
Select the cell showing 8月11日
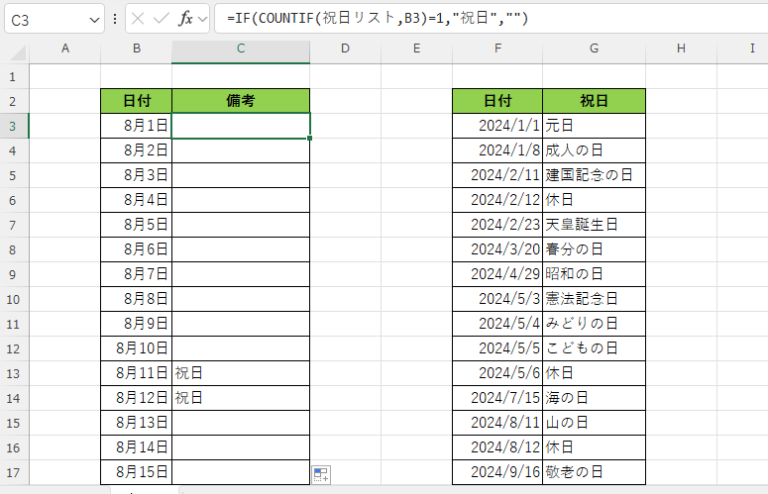[x=136, y=373]
